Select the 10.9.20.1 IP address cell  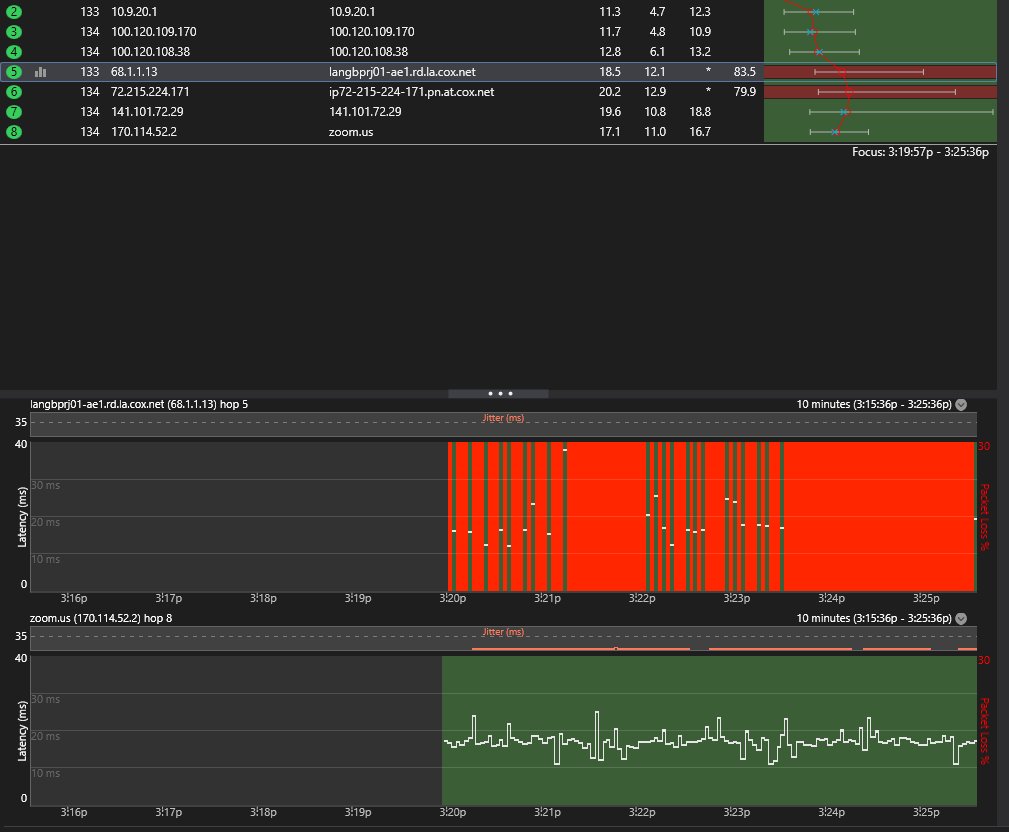134,12
